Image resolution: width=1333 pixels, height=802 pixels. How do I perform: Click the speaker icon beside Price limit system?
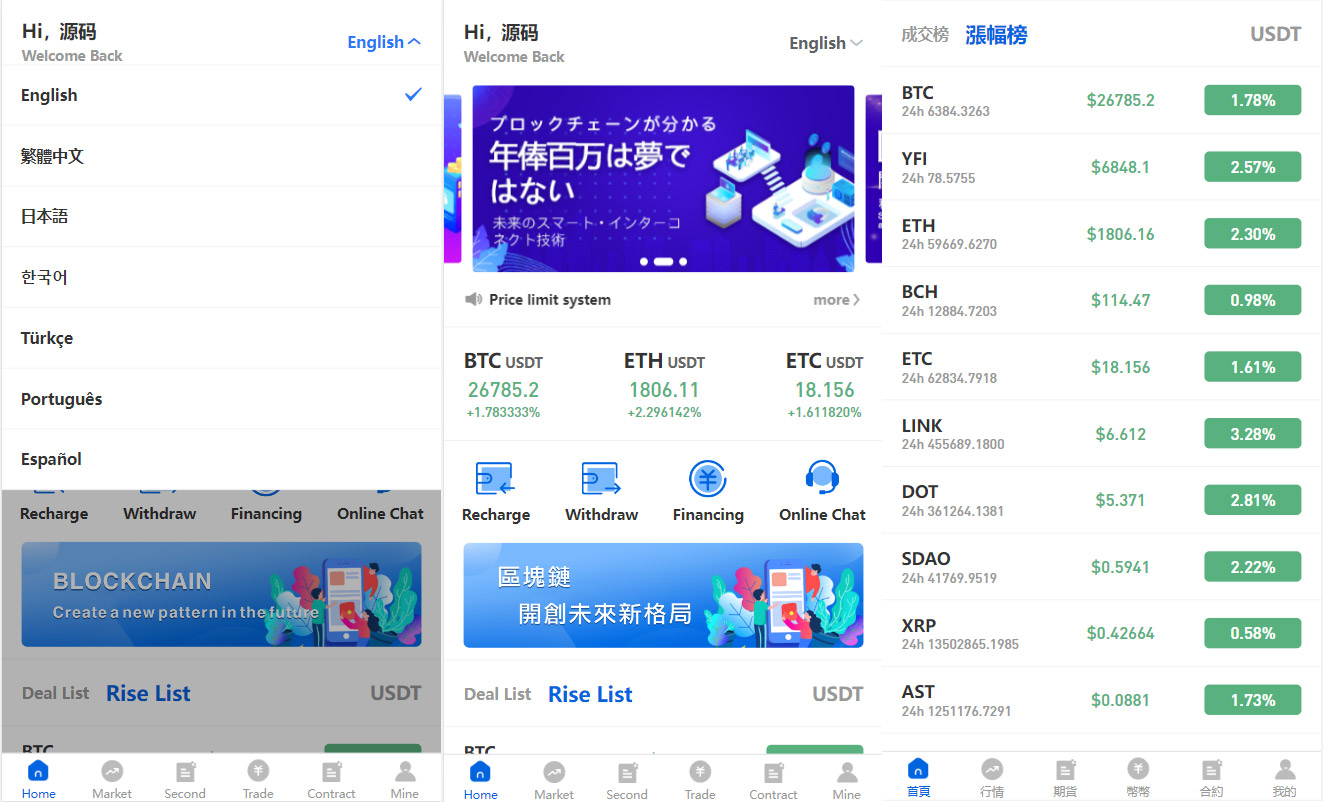pos(474,299)
